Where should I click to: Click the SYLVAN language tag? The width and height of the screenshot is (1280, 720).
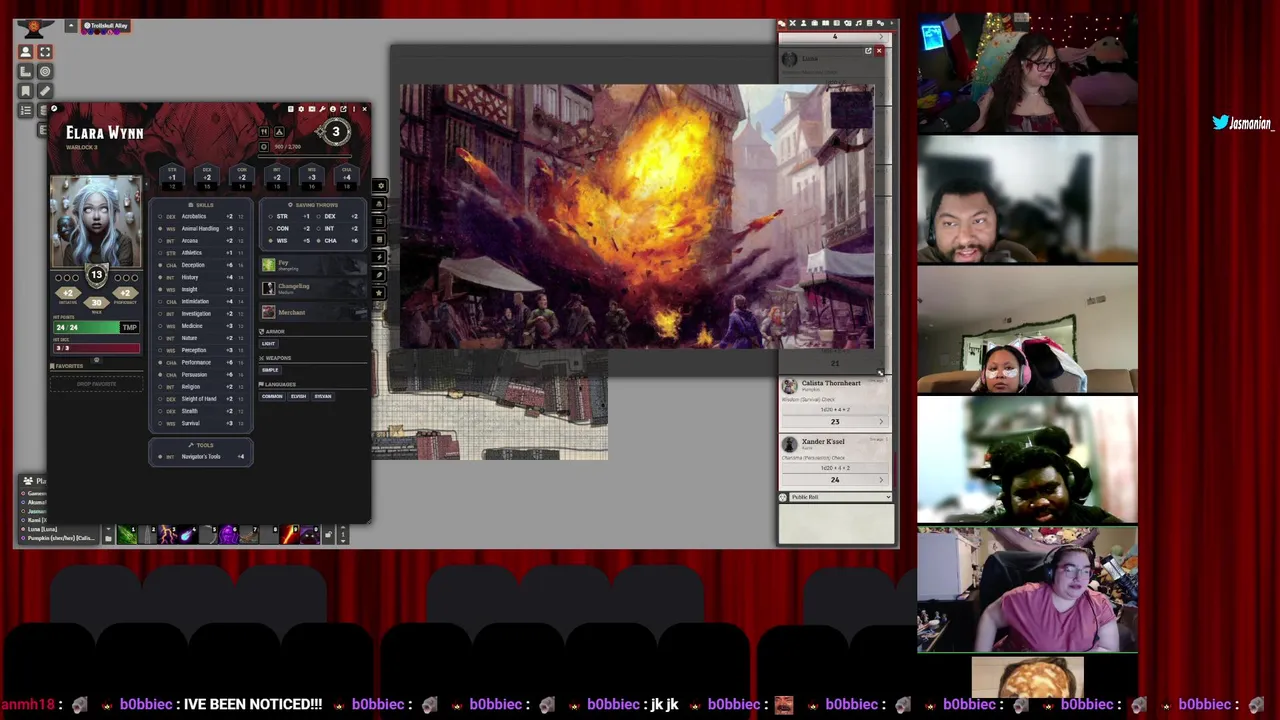[322, 397]
